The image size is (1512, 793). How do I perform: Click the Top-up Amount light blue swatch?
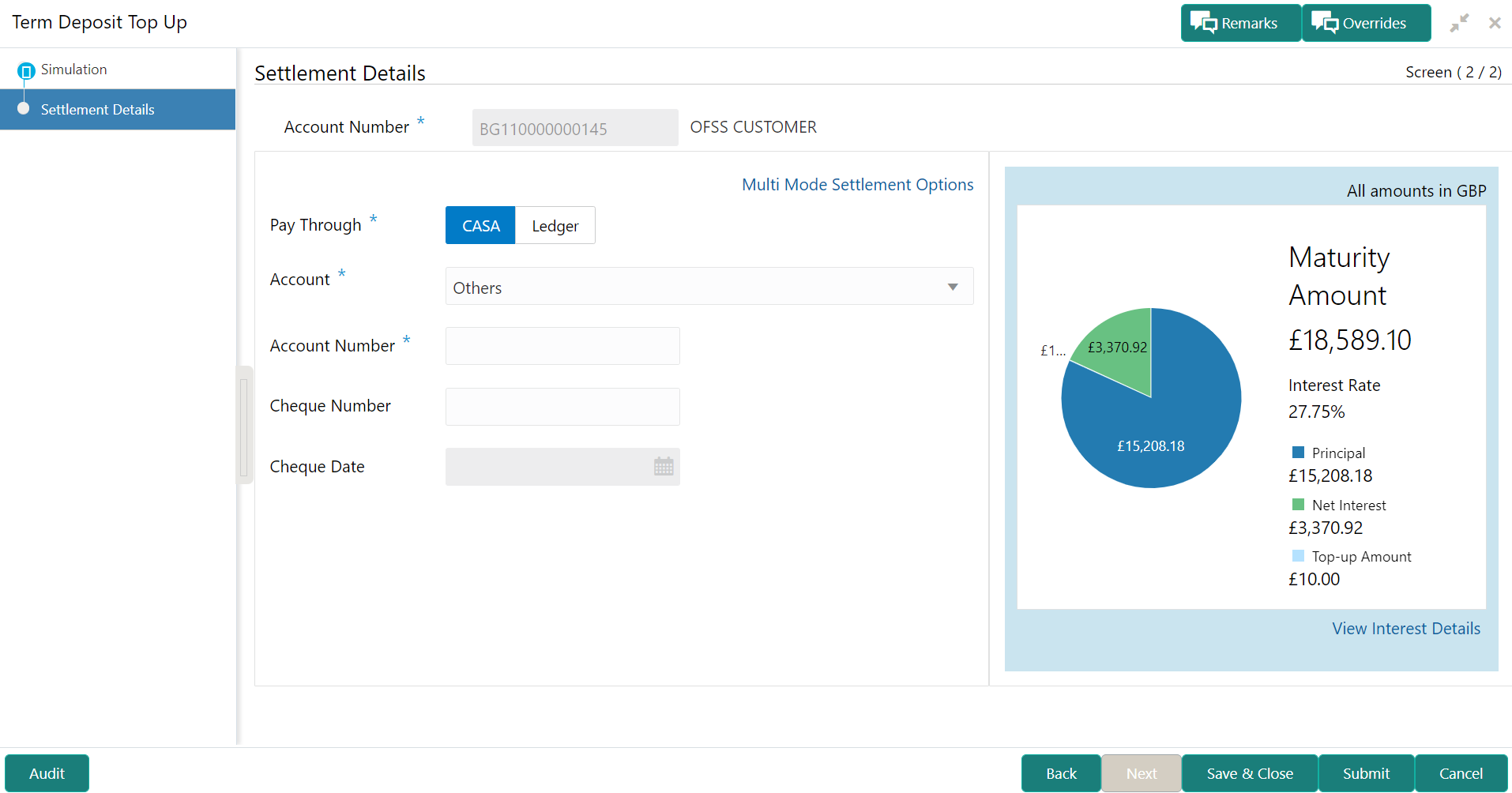(1298, 556)
